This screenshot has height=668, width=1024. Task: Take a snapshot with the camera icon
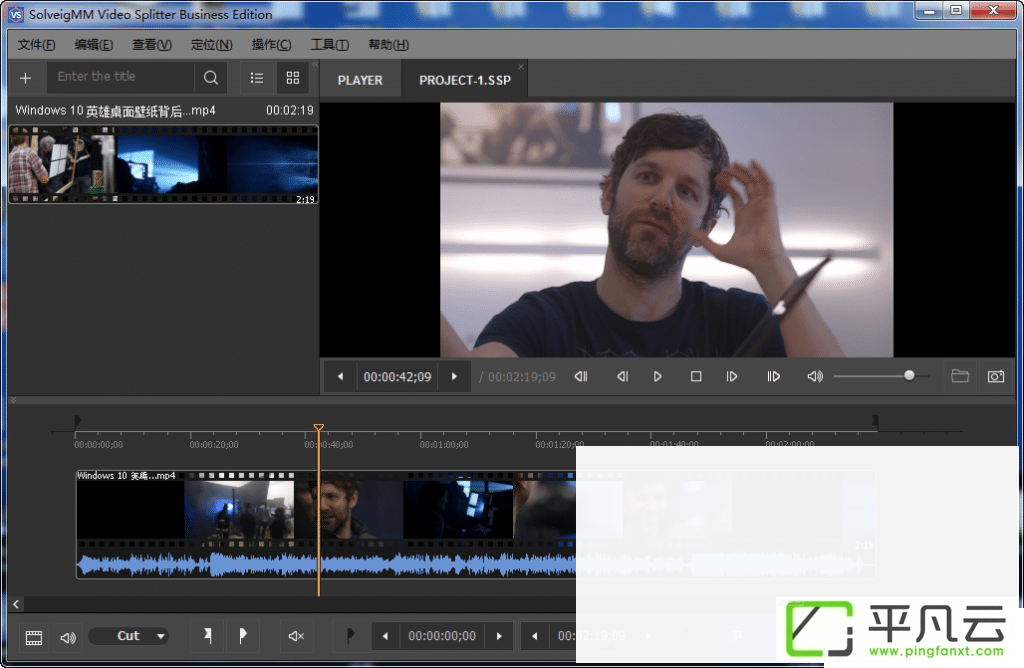[995, 377]
